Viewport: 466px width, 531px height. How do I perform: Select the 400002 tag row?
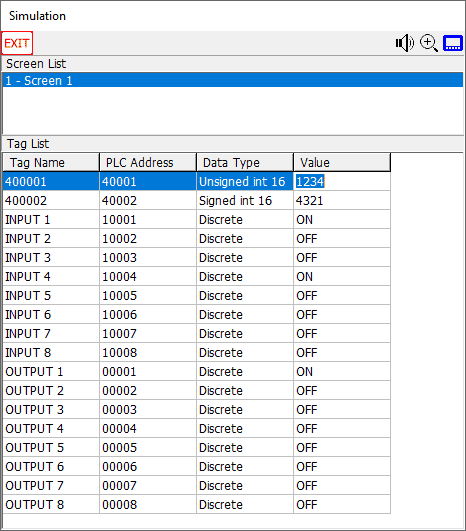tap(196, 200)
